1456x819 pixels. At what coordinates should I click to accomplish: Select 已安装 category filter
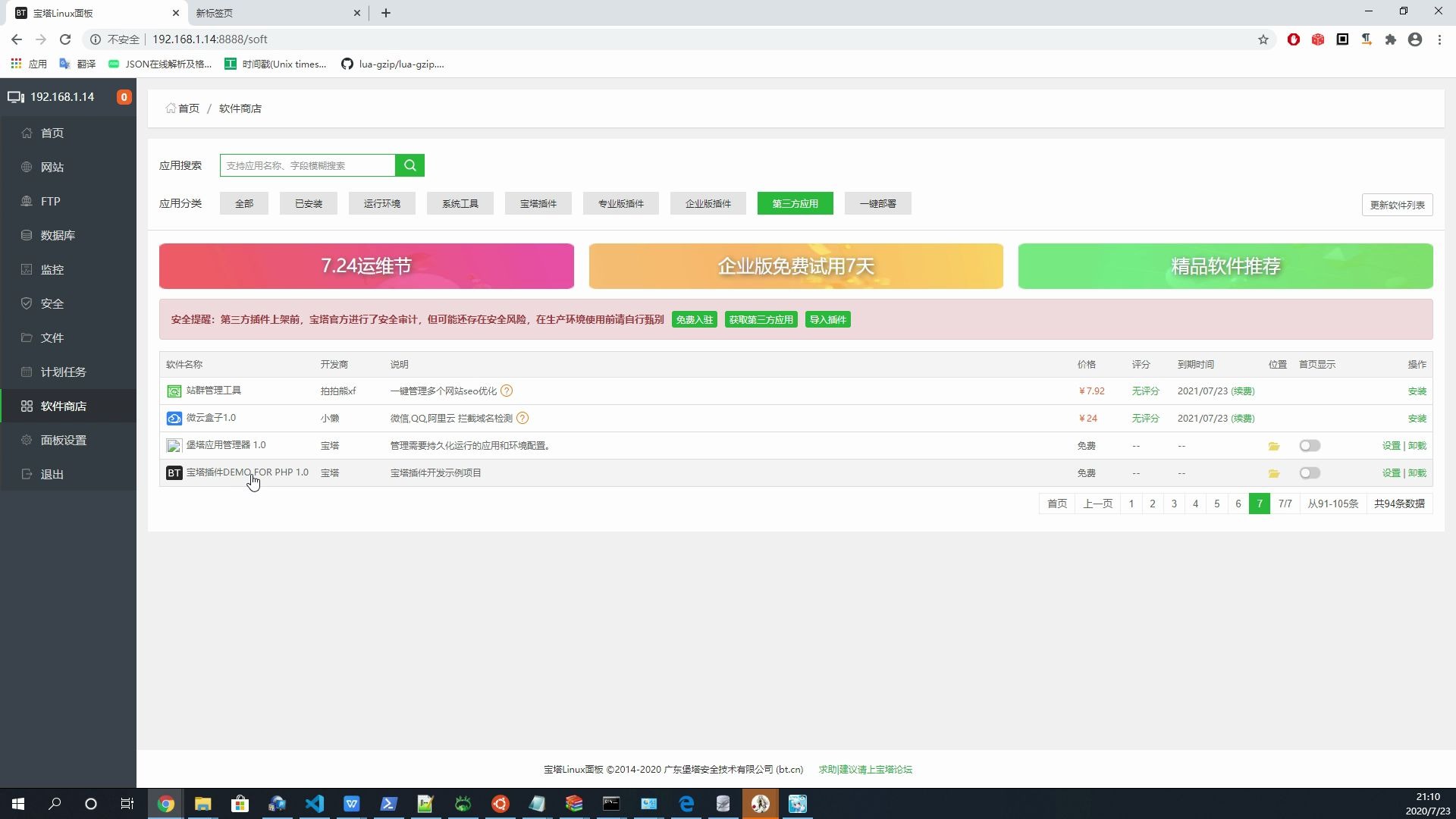(x=309, y=203)
